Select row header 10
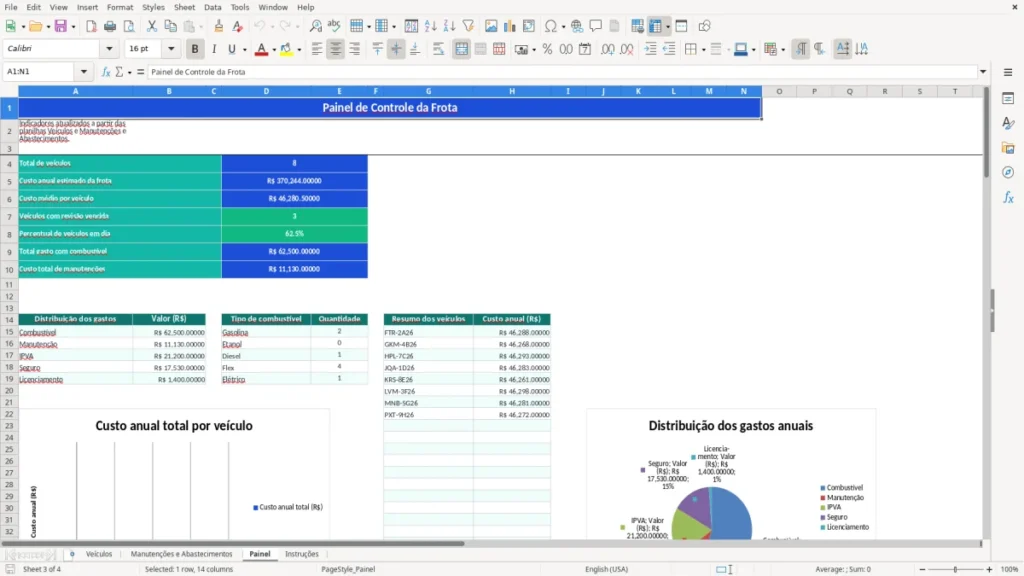Viewport: 1024px width, 576px height. point(9,269)
